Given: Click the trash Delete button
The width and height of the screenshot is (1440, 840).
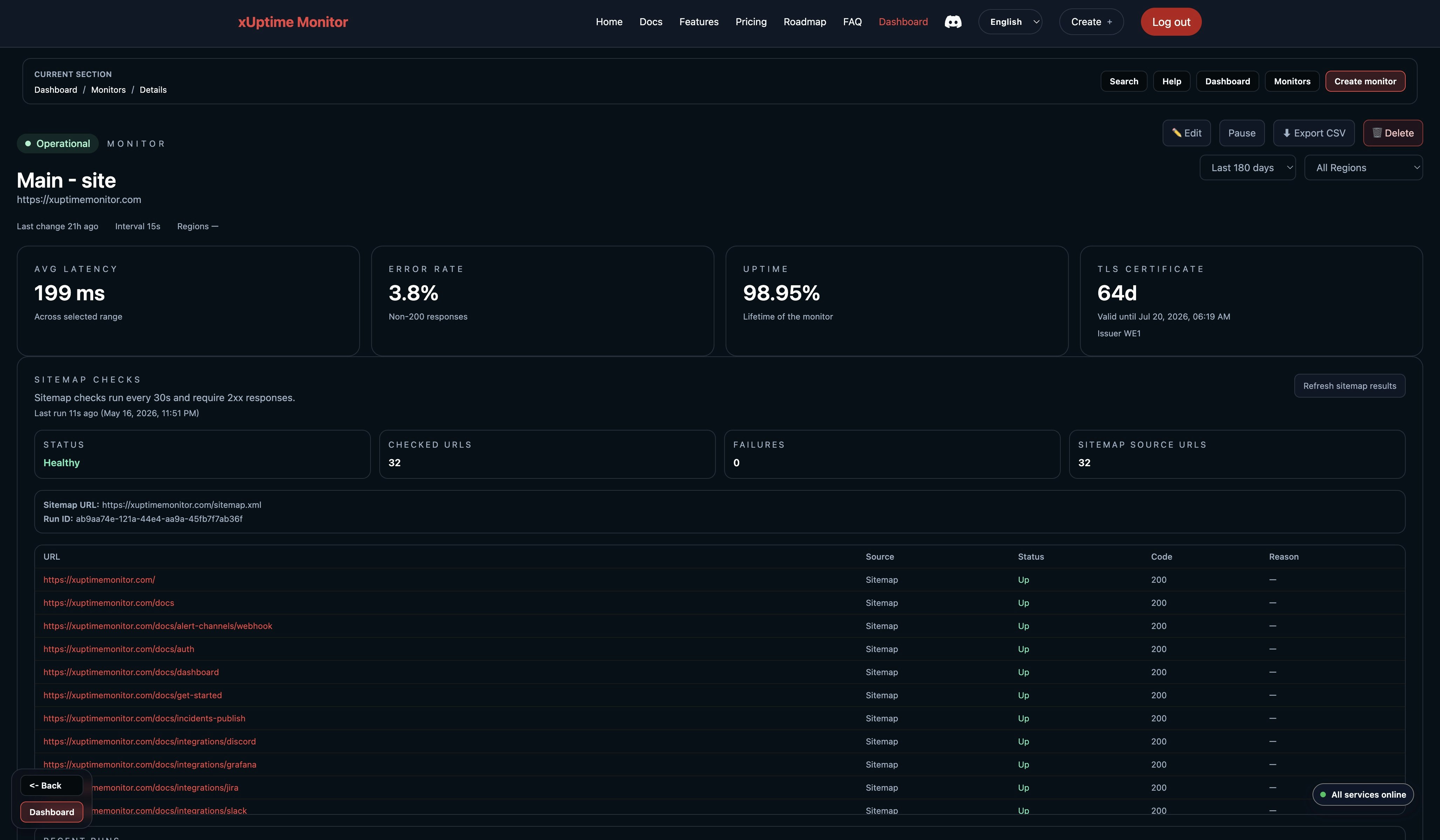Looking at the screenshot, I should (1393, 133).
